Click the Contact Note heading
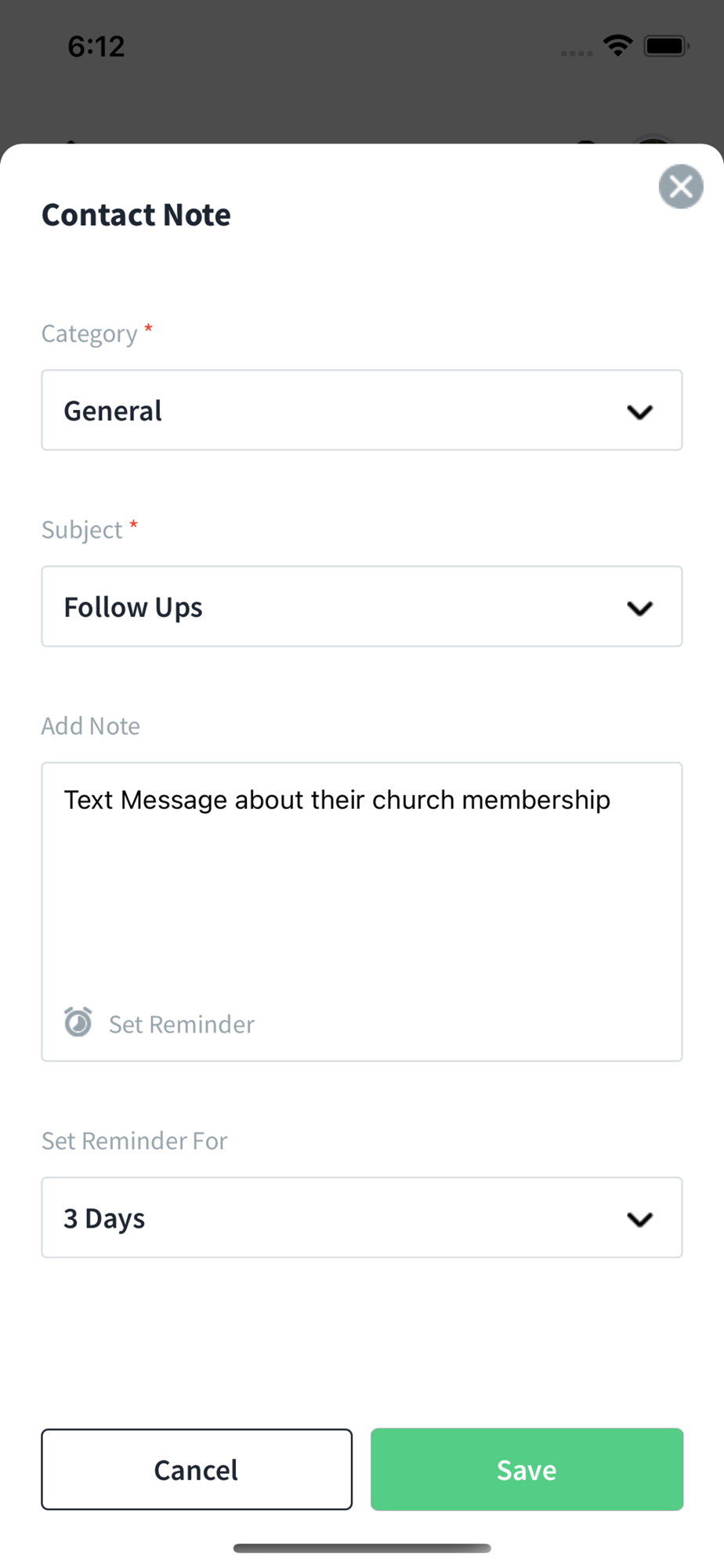This screenshot has width=724, height=1568. point(136,215)
